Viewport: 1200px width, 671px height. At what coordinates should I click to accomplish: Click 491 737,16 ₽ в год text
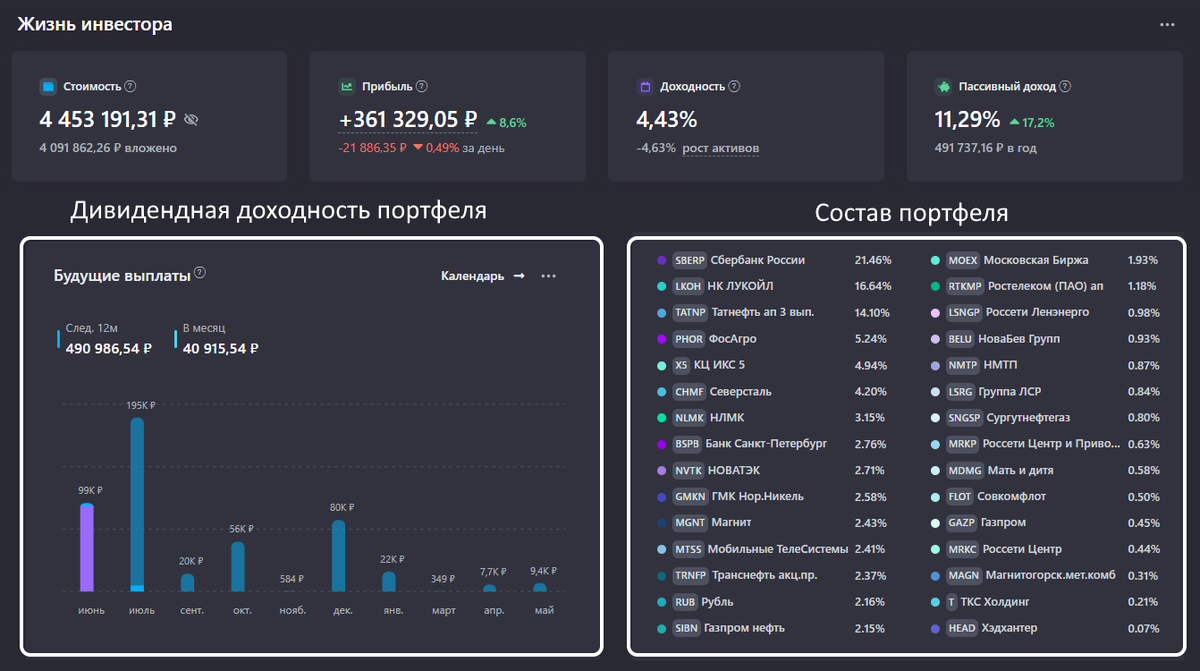tap(985, 148)
